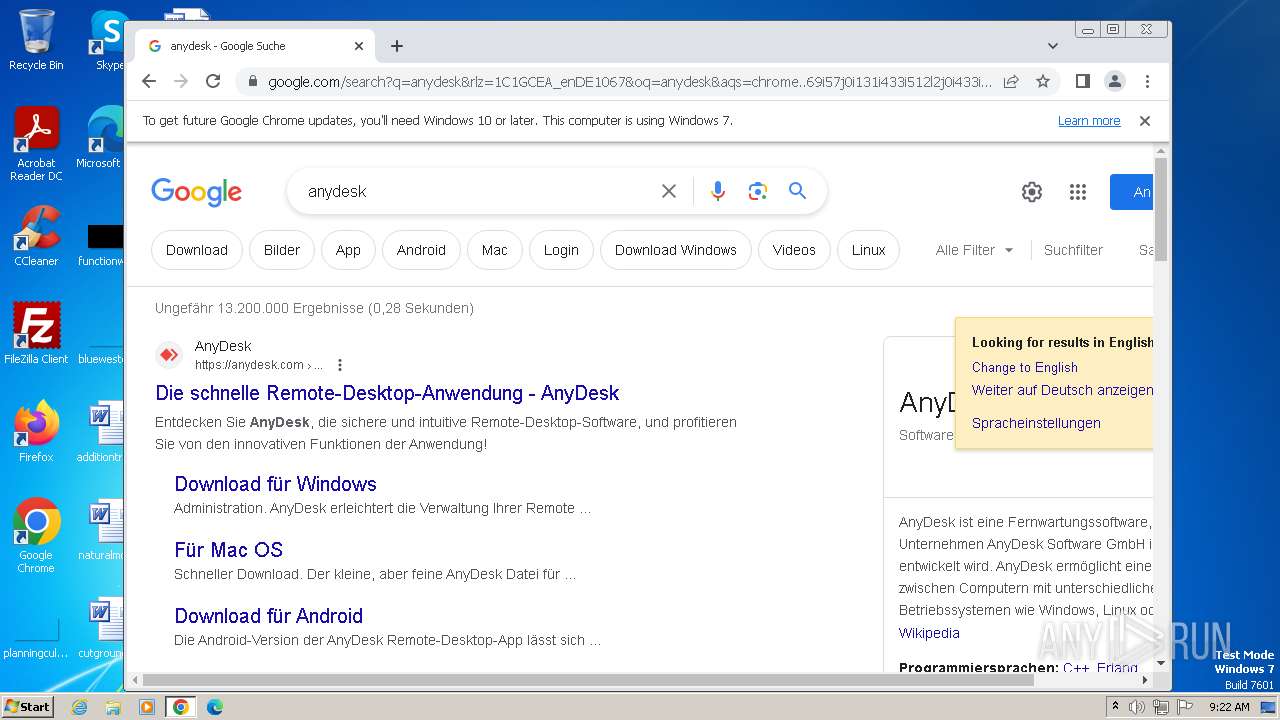This screenshot has height=720, width=1280.
Task: Search by image with the Lens icon
Action: (758, 191)
